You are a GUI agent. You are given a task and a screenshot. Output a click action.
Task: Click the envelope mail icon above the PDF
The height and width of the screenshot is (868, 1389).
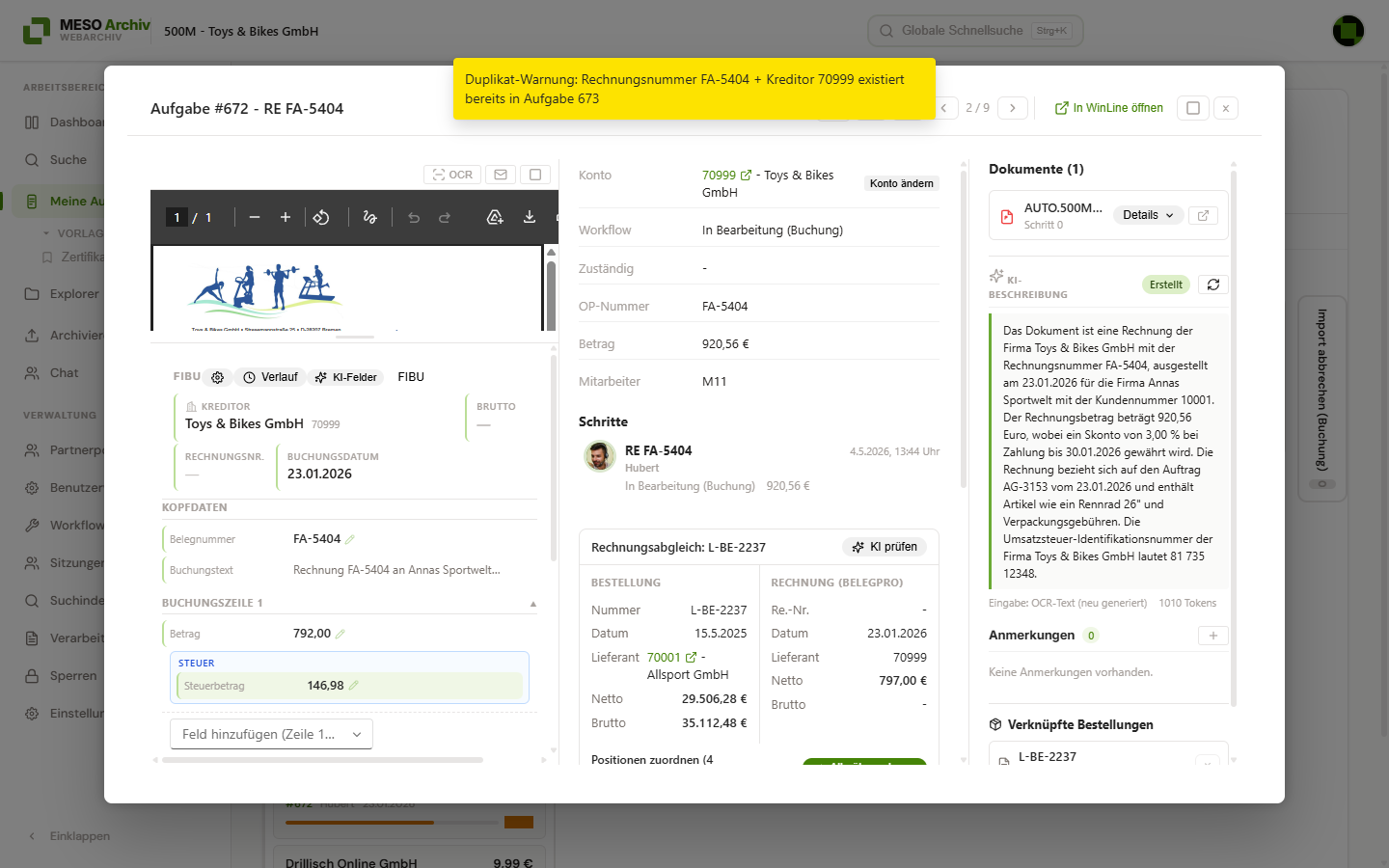[x=500, y=175]
